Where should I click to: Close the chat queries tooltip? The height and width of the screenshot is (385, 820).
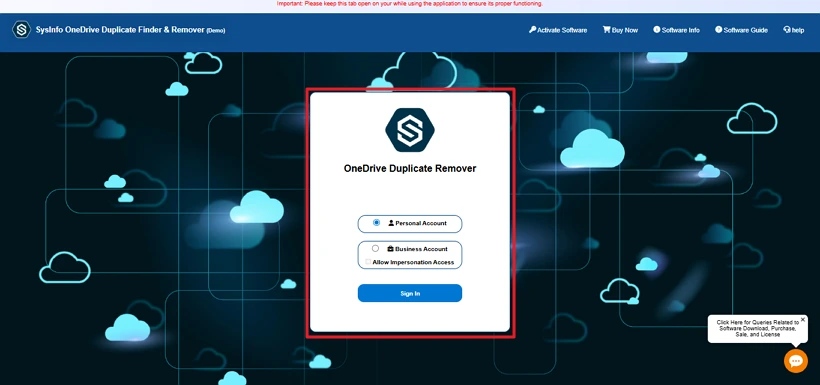click(x=803, y=319)
